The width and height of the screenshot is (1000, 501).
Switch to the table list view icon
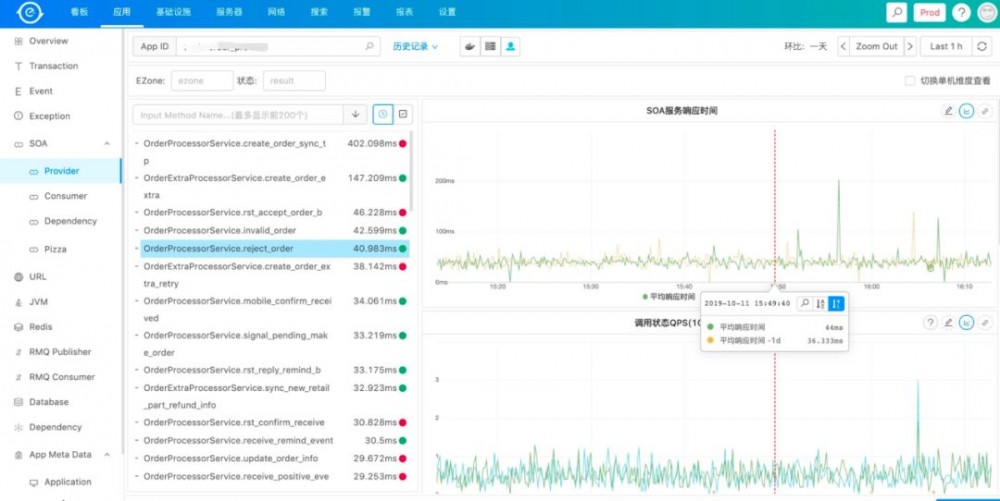click(490, 47)
